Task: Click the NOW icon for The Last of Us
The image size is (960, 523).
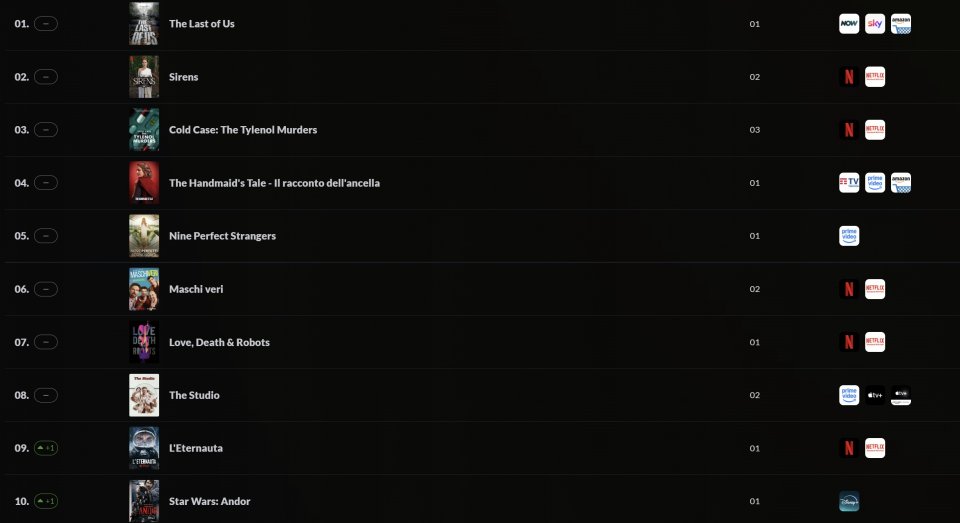Action: point(849,24)
